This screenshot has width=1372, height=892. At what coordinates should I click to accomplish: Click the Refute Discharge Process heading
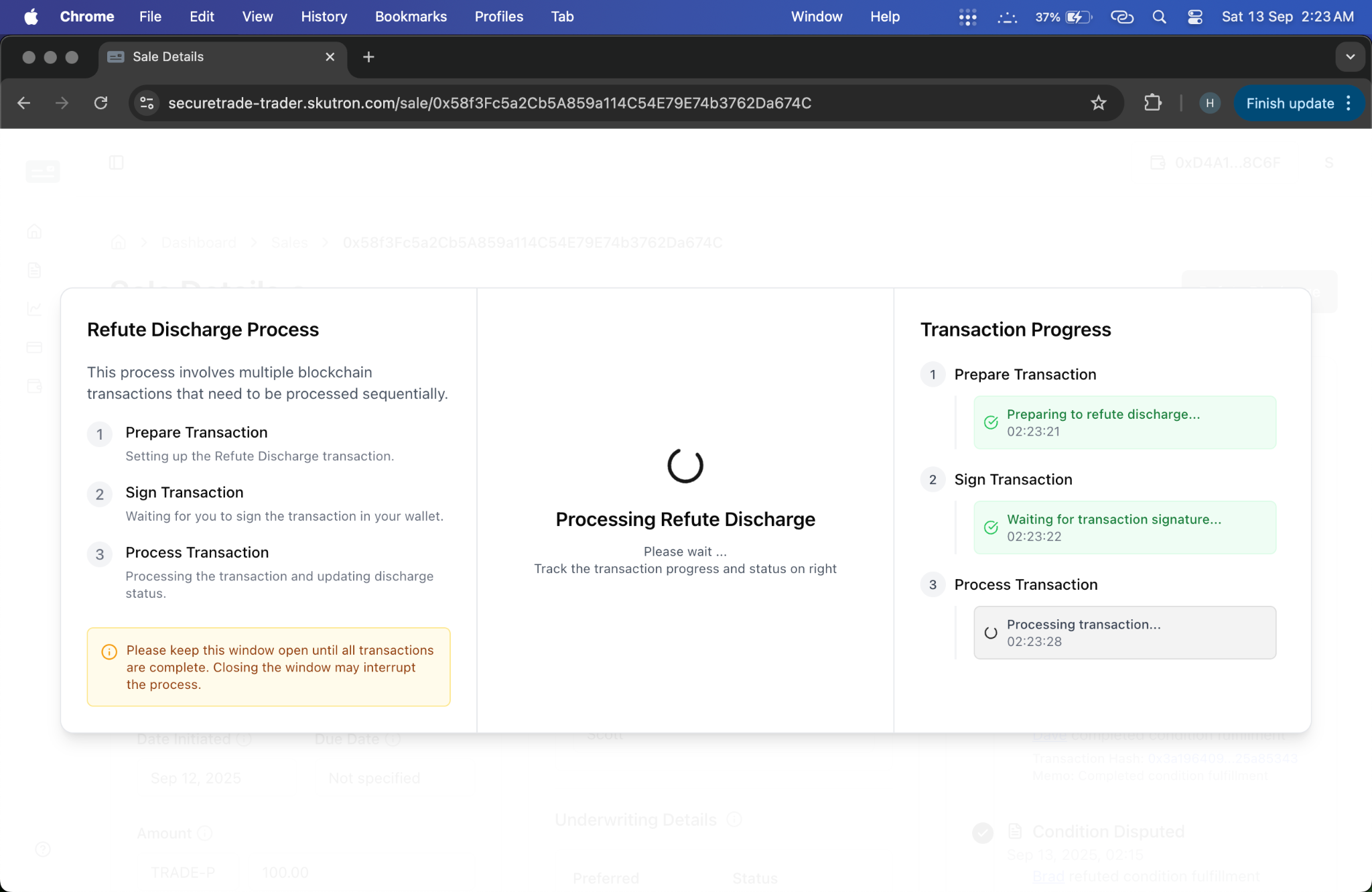203,330
